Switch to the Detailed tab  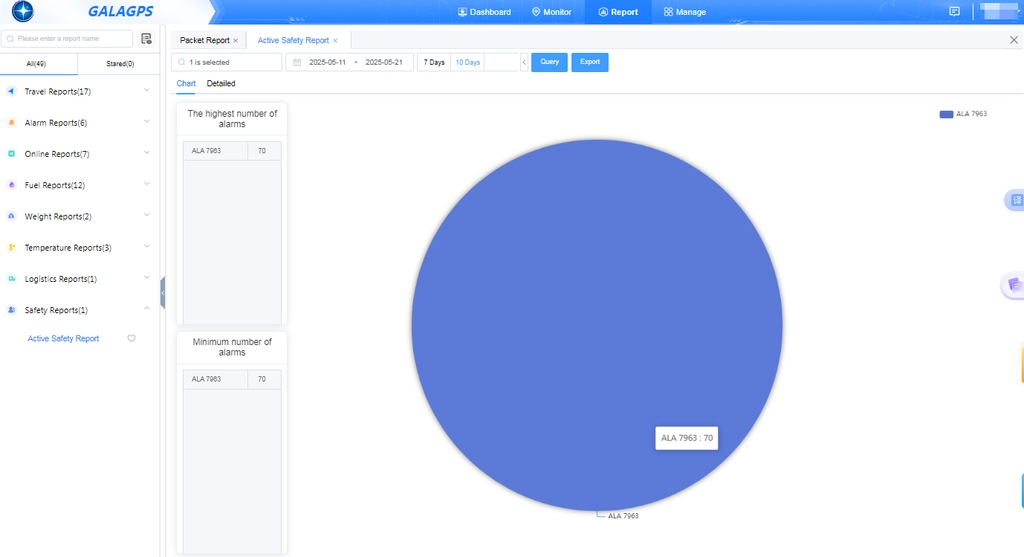click(221, 84)
